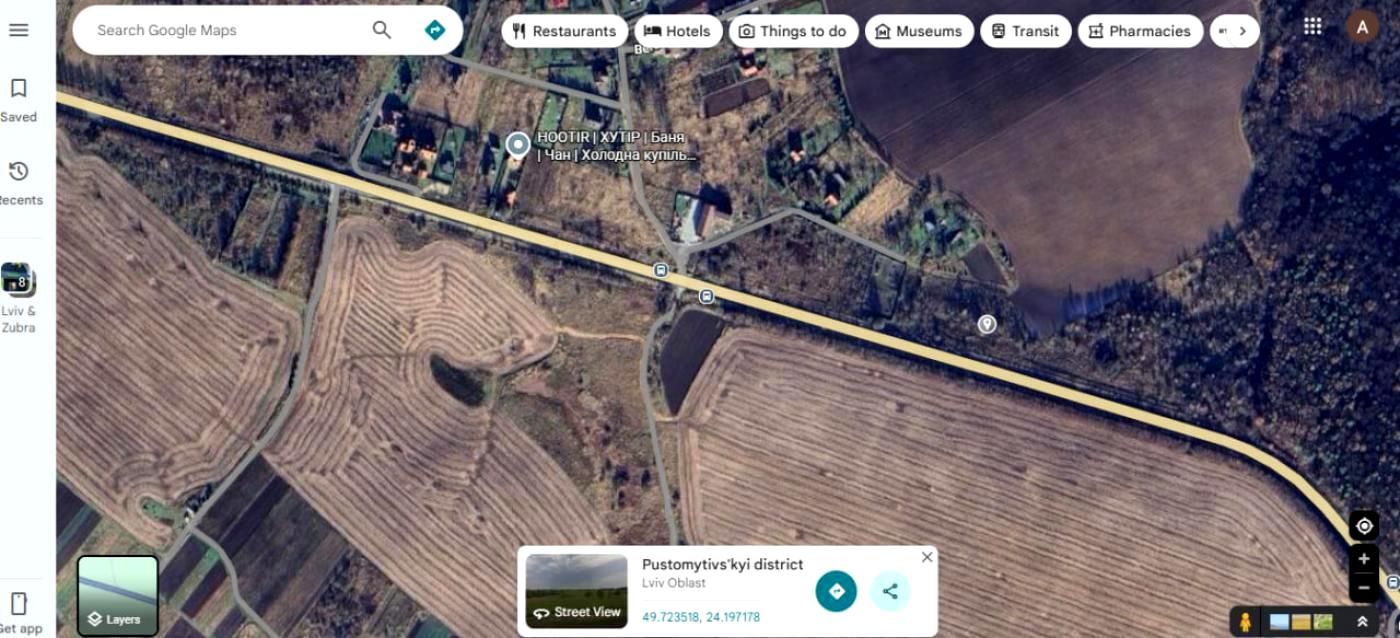The width and height of the screenshot is (1400, 638).
Task: Open the Saved places panel
Action: tap(18, 99)
